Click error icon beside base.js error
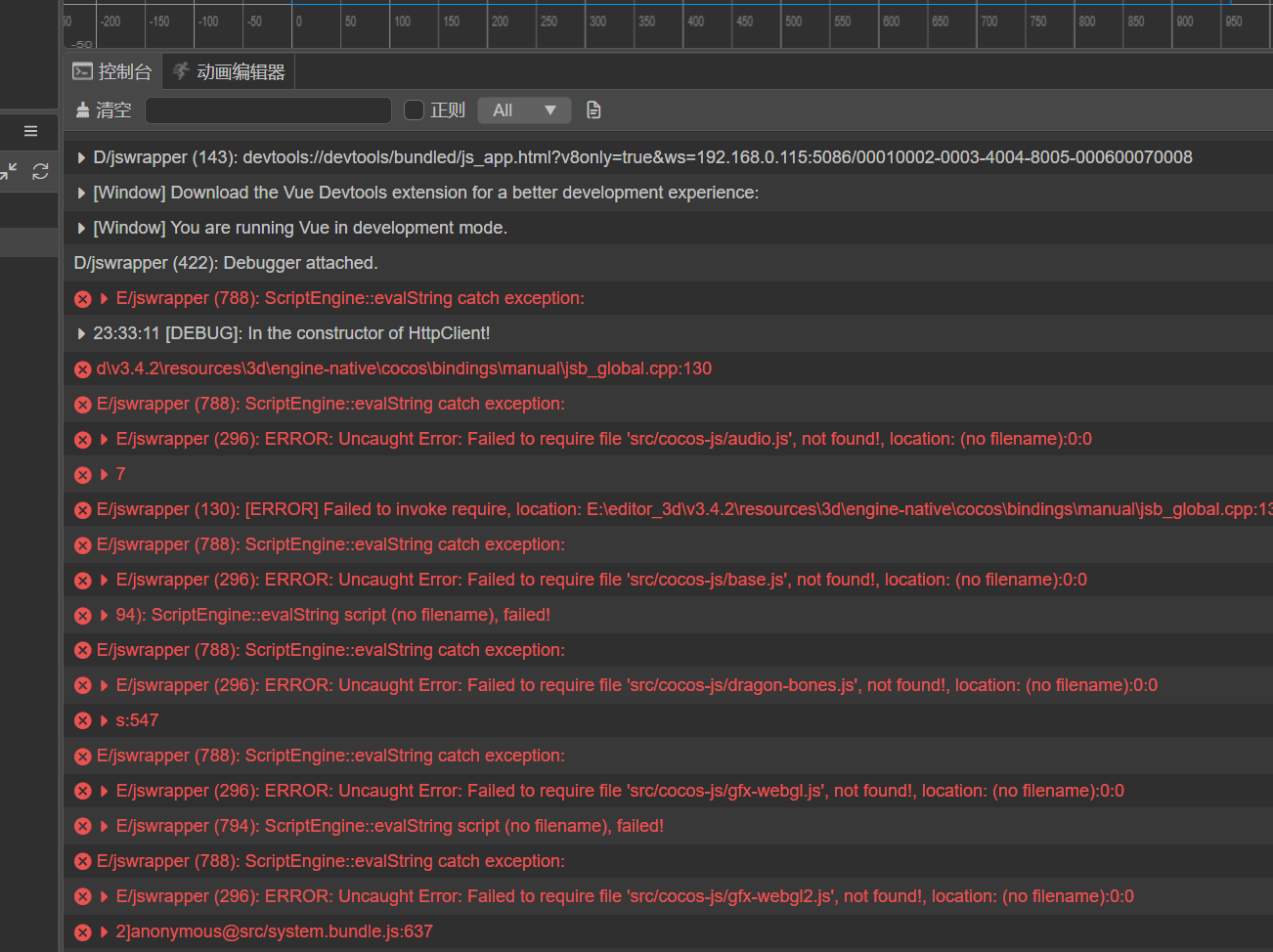Screen dimensions: 1273x952 [x=83, y=581]
